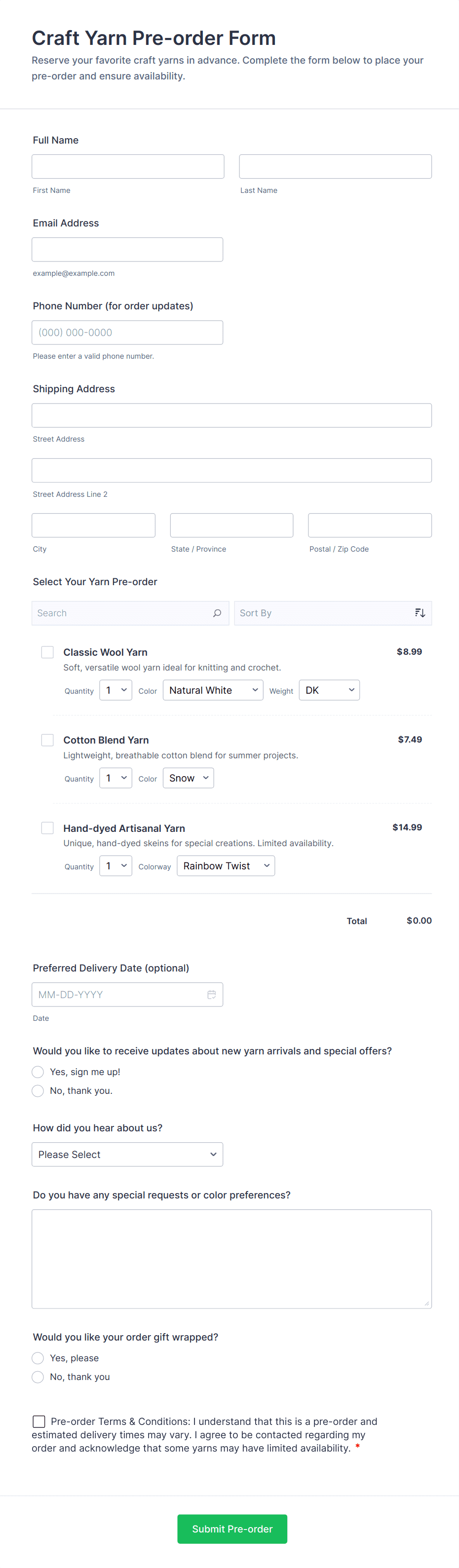The height and width of the screenshot is (1568, 459).
Task: Click the special requests text area
Action: pyautogui.click(x=231, y=1259)
